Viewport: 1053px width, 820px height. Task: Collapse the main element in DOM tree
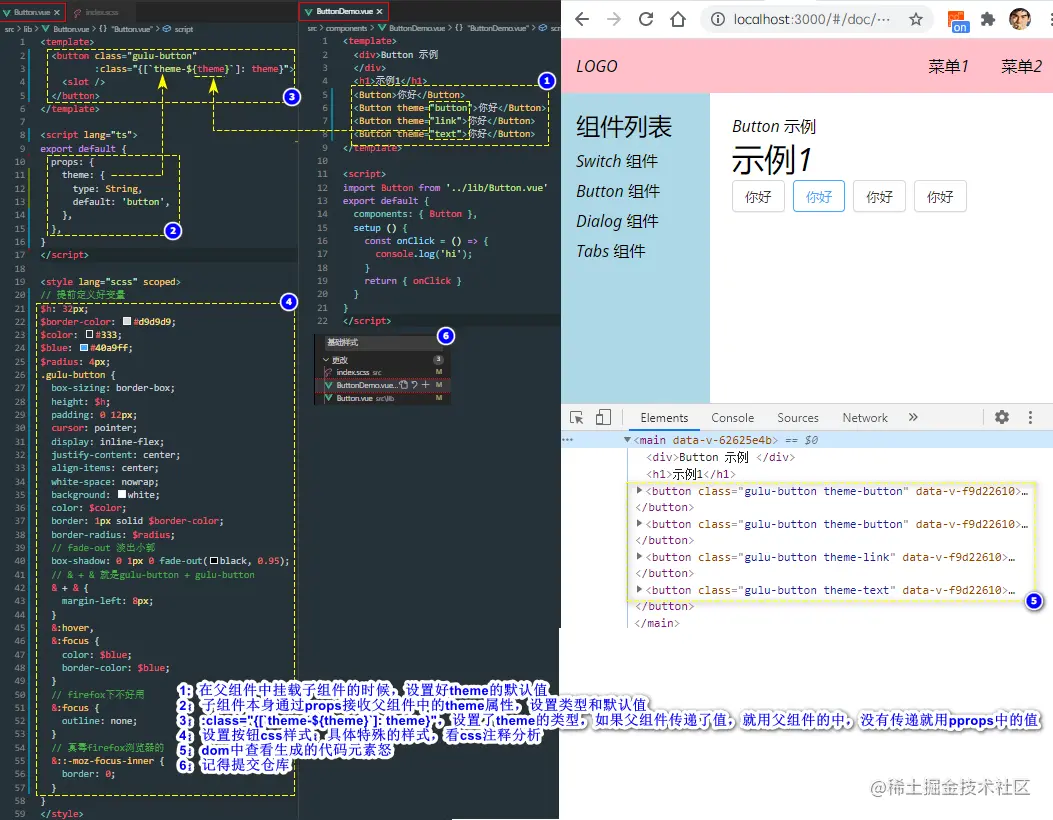point(627,440)
